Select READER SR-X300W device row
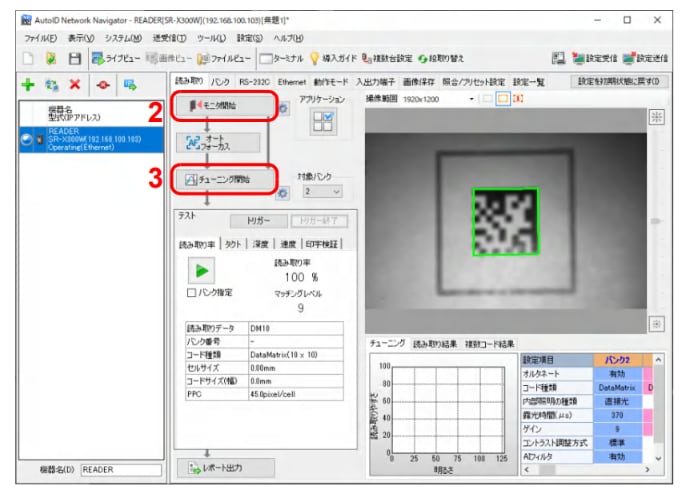This screenshot has height=499, width=693. (91, 140)
